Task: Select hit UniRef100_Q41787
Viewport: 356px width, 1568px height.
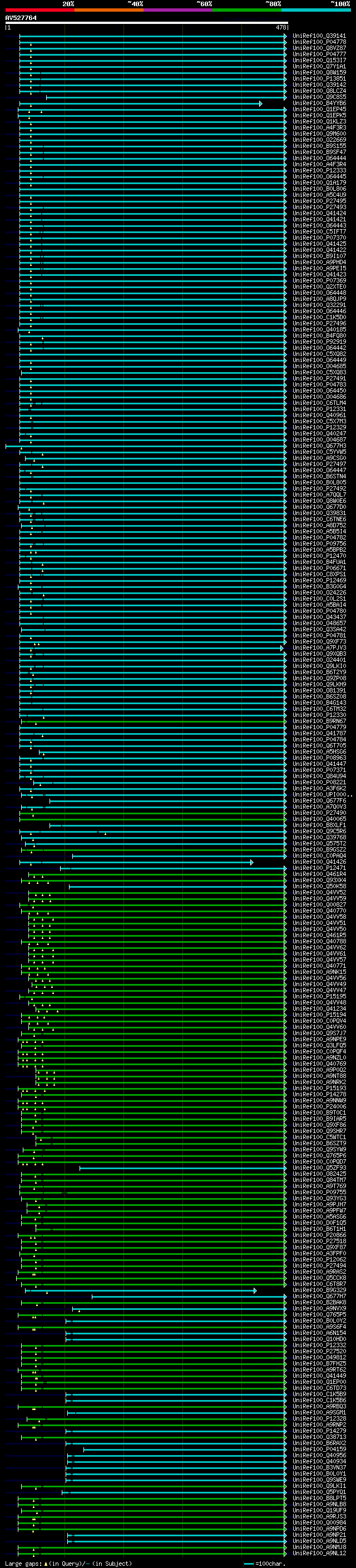Action: click(319, 734)
